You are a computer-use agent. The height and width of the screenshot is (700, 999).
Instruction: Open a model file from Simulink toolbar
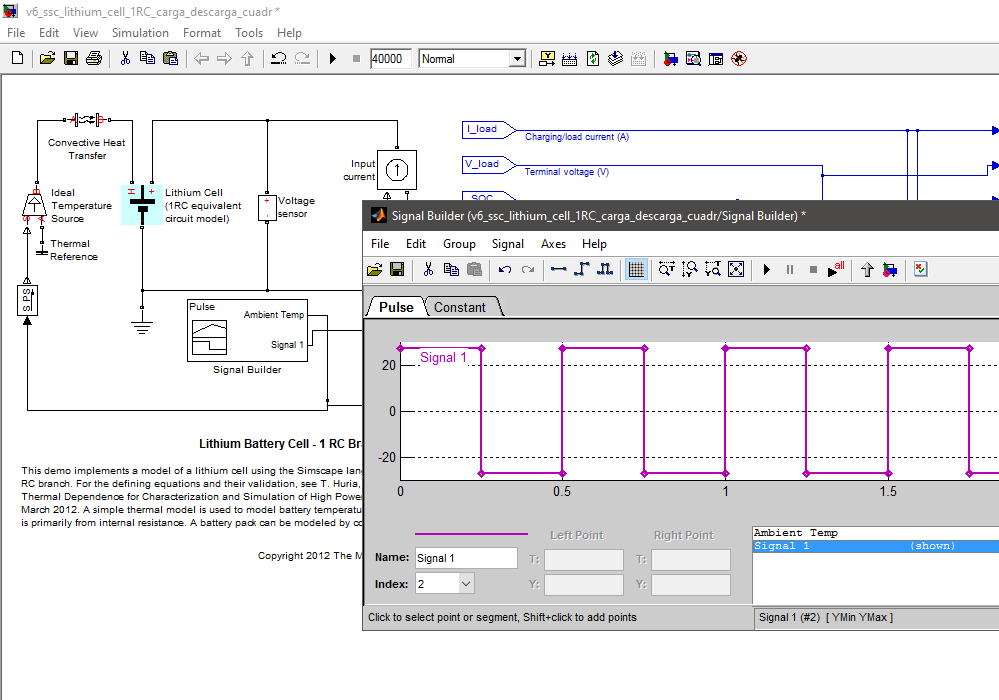(x=47, y=59)
